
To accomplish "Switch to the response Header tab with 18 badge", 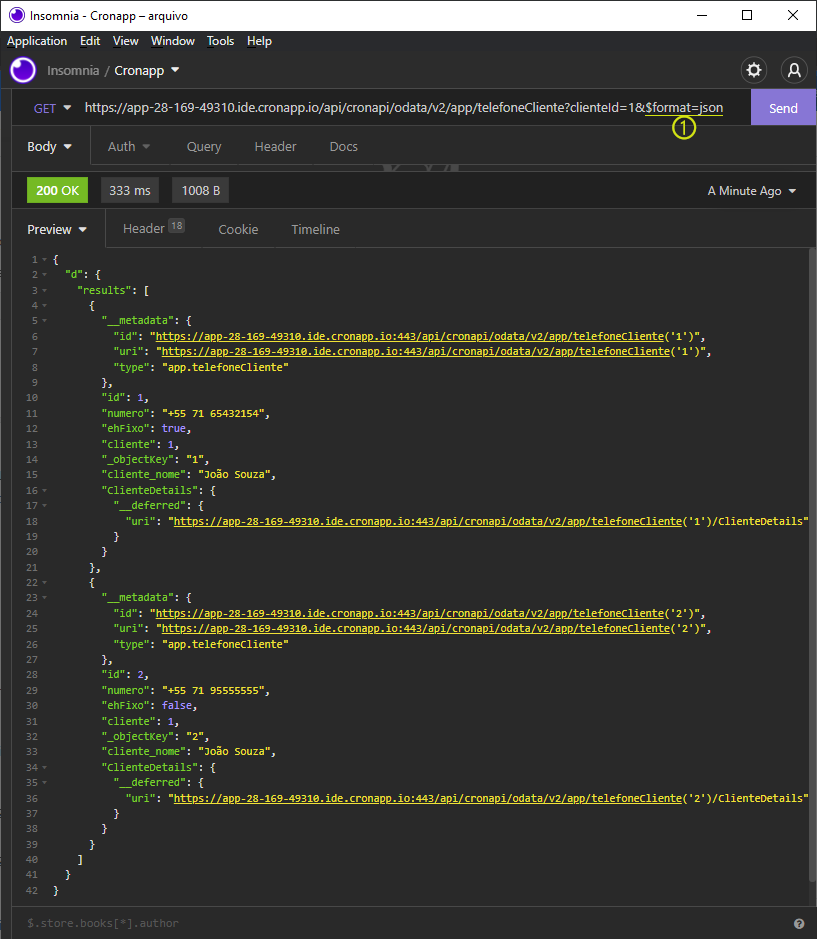I will (x=153, y=228).
